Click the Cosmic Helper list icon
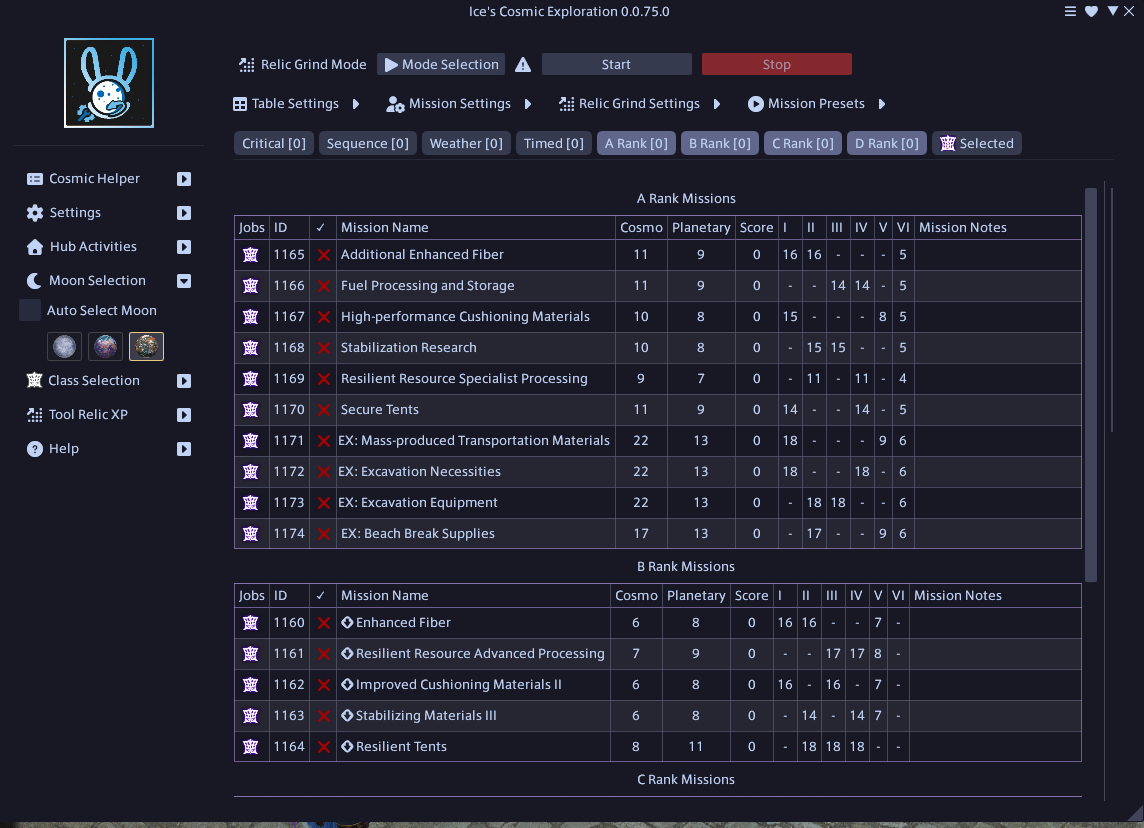The image size is (1144, 828). [x=34, y=179]
